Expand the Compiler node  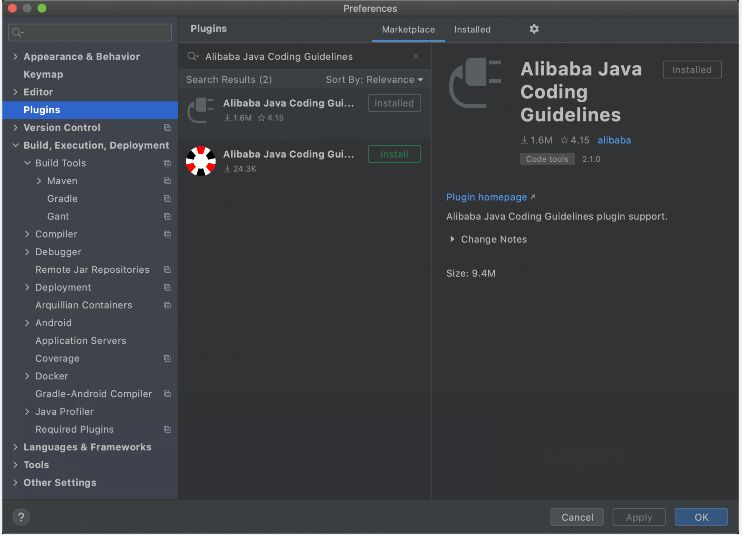(x=27, y=234)
